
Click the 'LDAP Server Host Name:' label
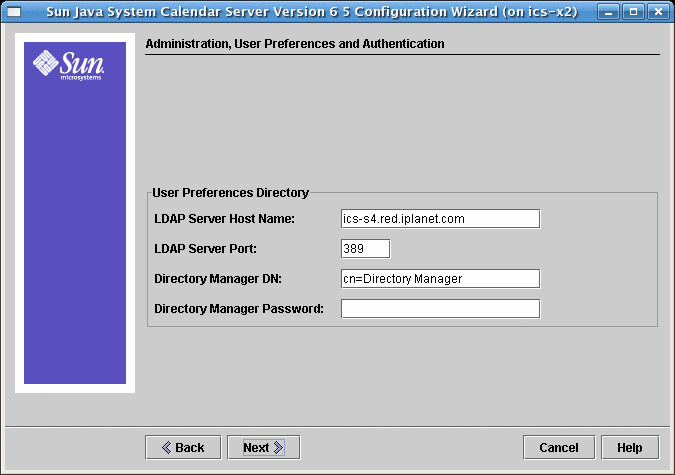point(224,219)
